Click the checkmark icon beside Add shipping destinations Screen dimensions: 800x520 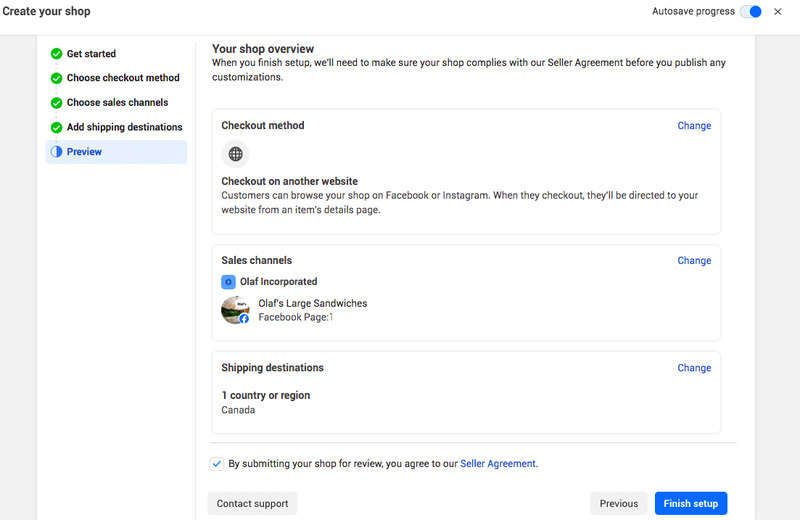pos(56,128)
